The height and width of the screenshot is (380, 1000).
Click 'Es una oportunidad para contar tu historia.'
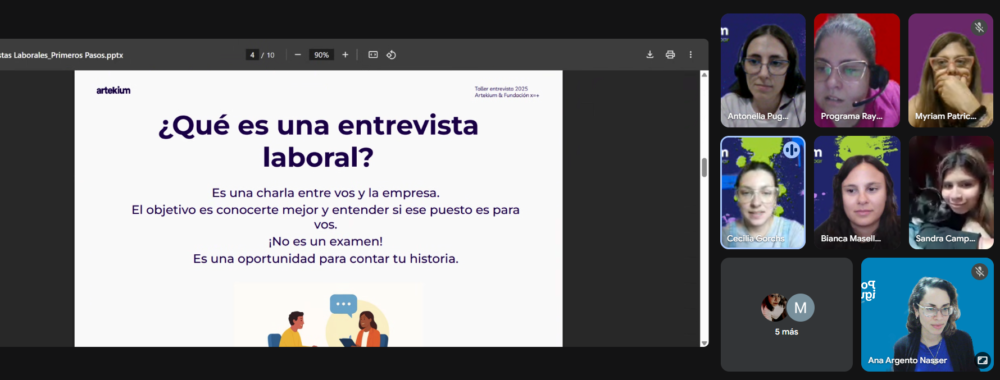coord(325,259)
